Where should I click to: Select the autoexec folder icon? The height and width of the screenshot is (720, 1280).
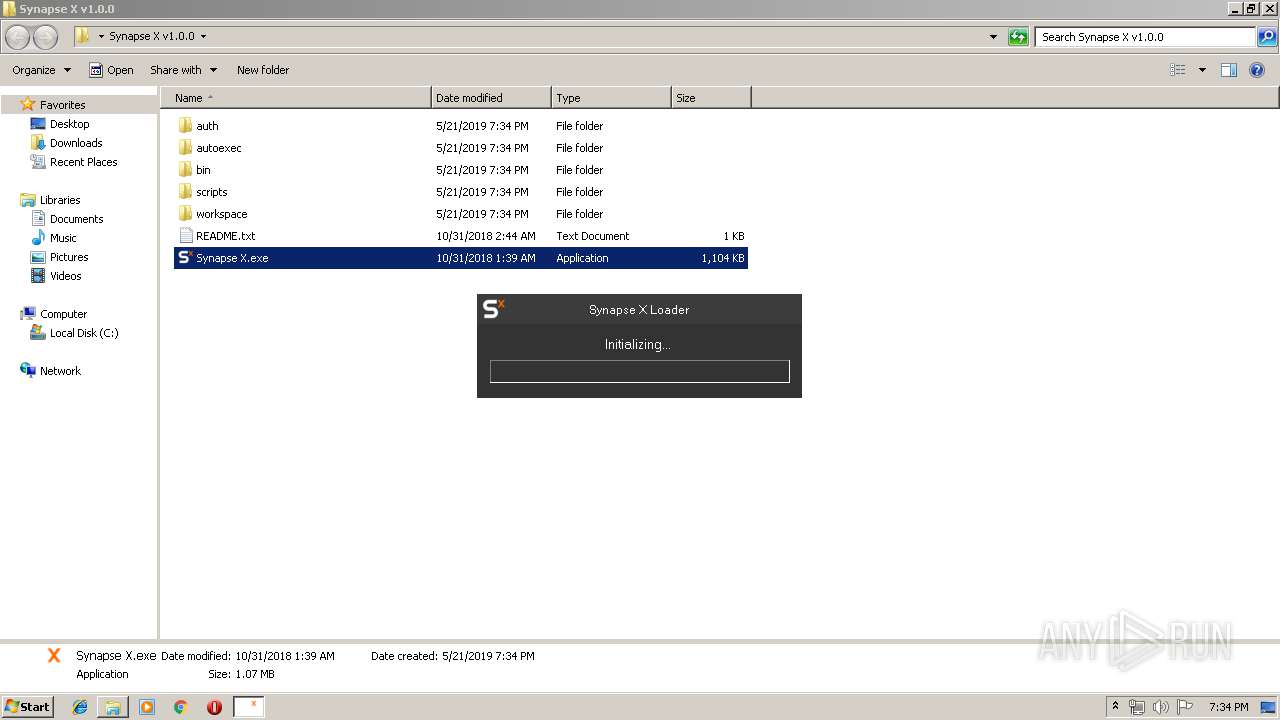click(x=185, y=148)
